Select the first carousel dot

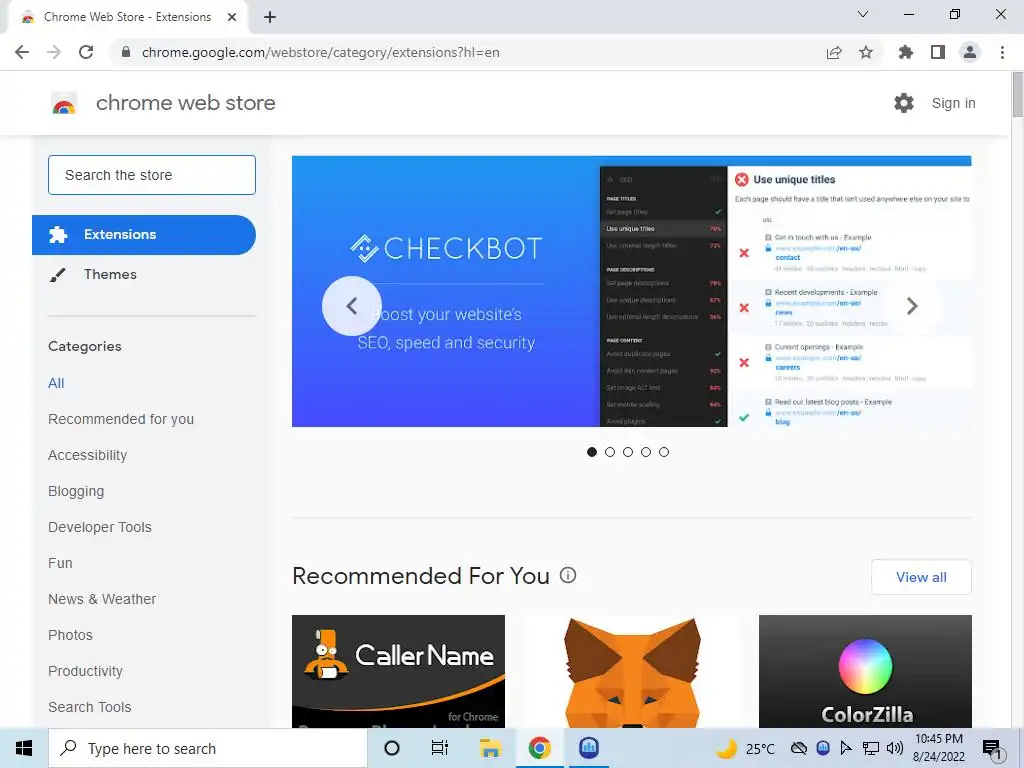(x=592, y=452)
